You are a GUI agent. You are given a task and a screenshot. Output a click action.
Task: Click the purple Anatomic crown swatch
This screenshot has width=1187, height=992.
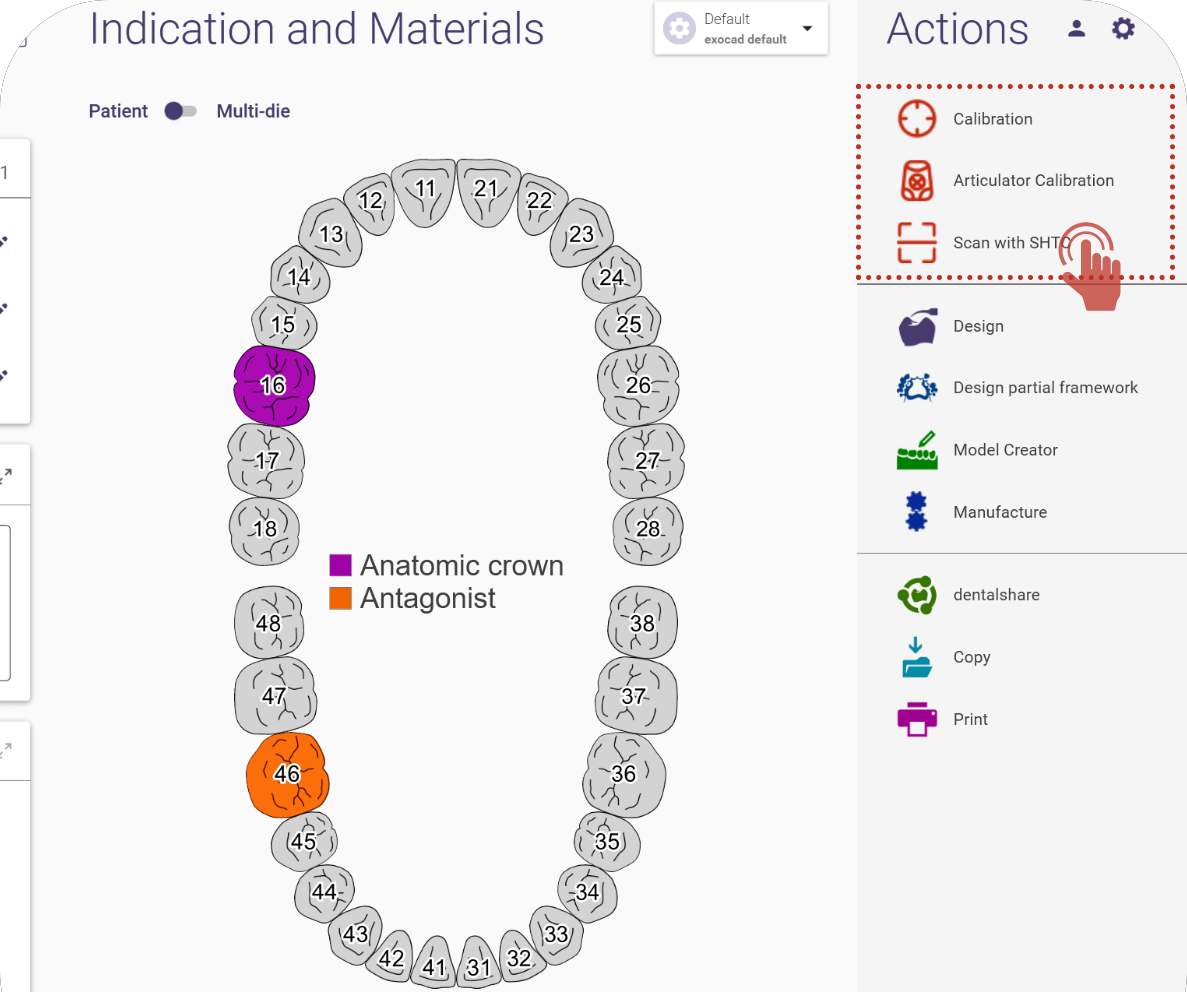pos(341,566)
